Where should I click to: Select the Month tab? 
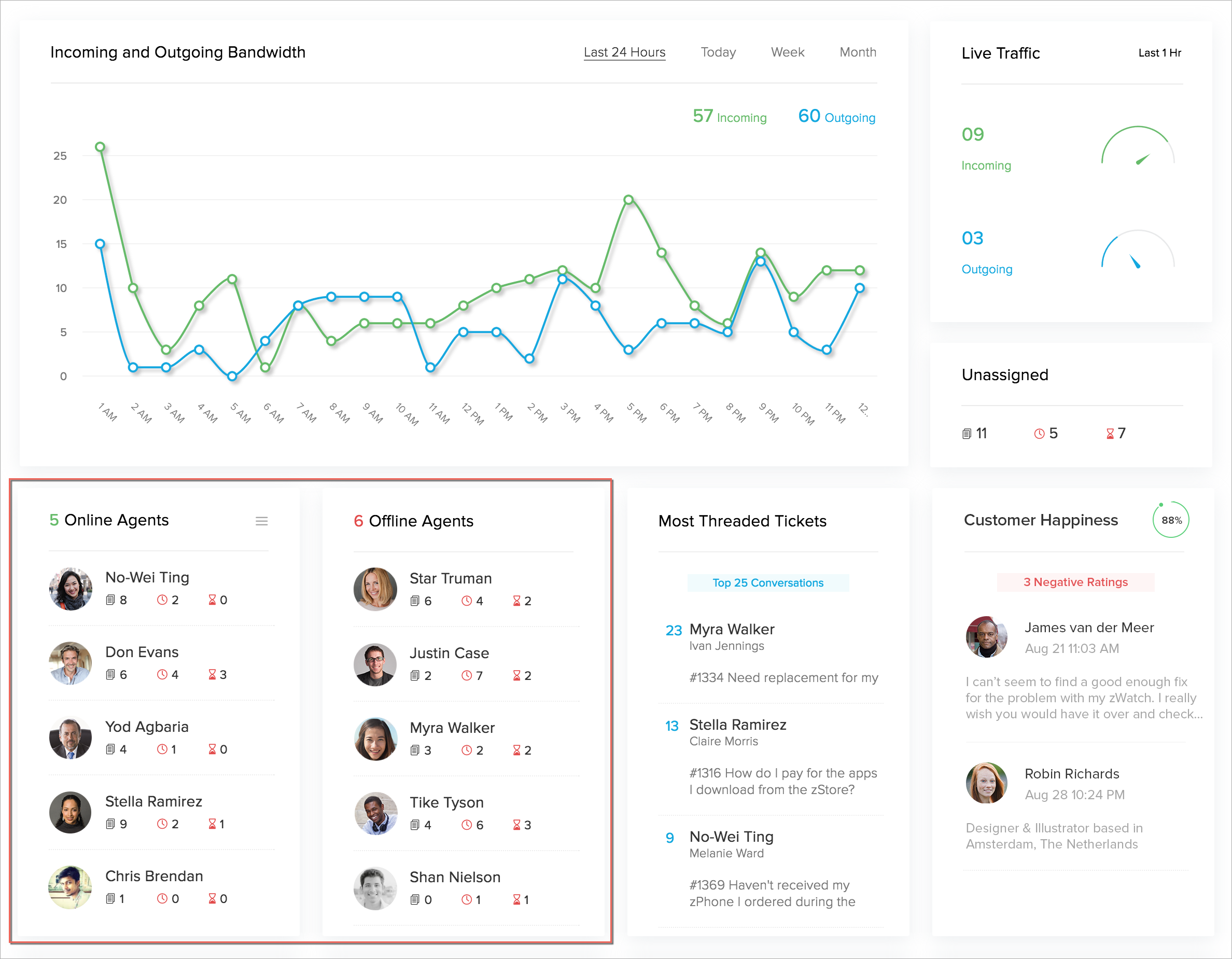(x=858, y=52)
